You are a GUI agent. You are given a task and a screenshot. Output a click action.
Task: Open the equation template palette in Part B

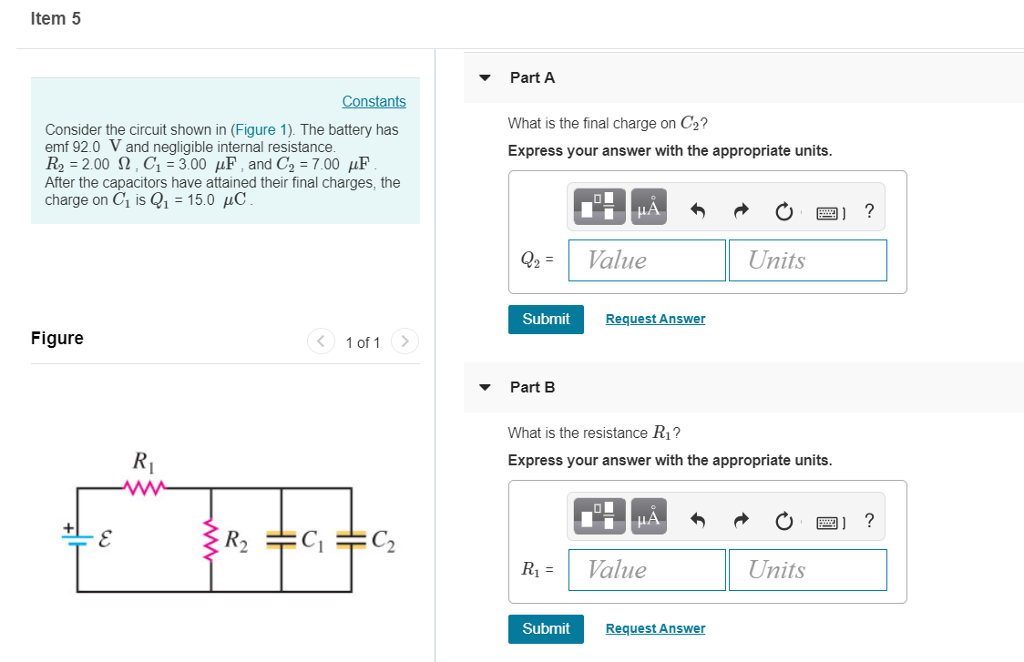pyautogui.click(x=598, y=516)
